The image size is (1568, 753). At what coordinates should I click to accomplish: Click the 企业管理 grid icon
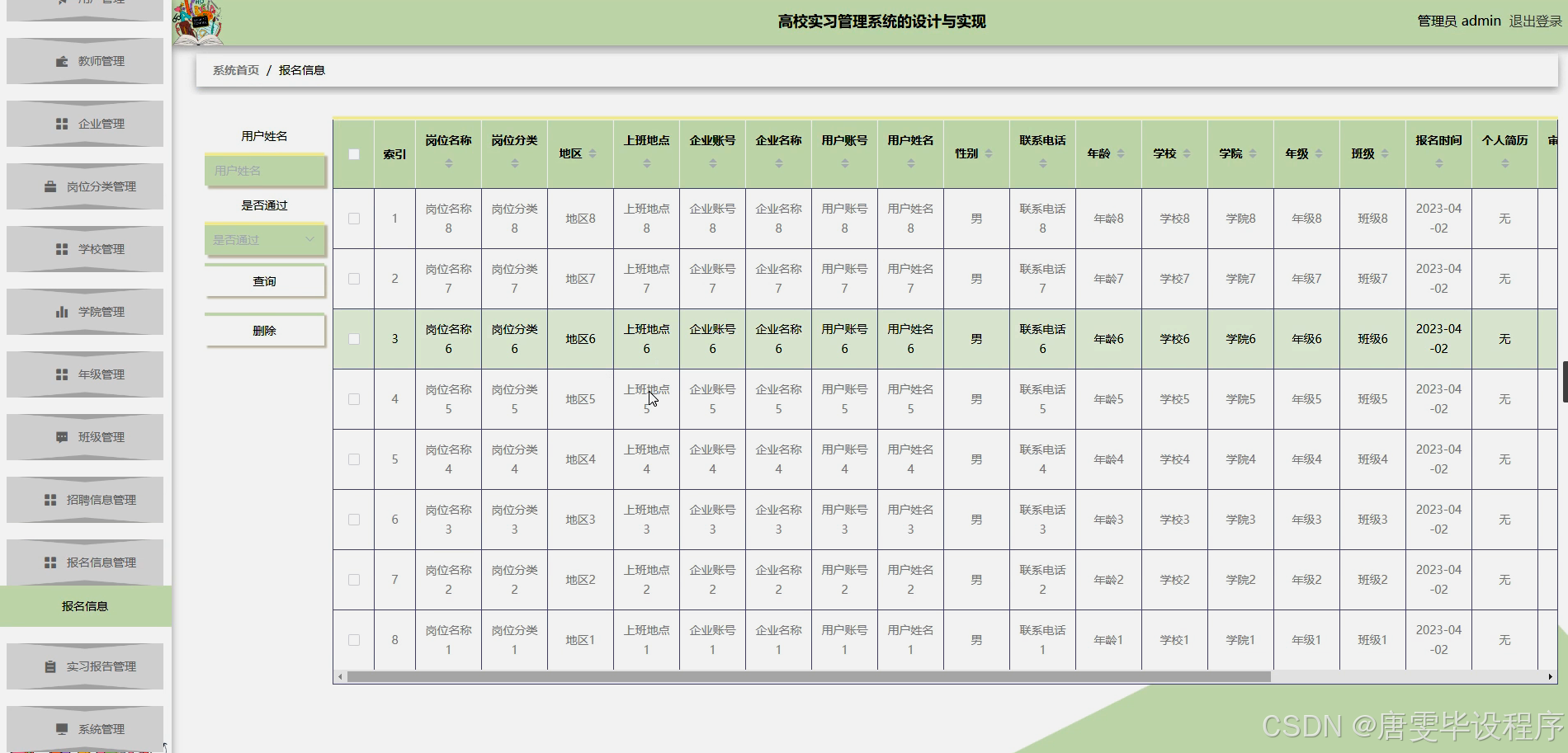click(x=61, y=123)
